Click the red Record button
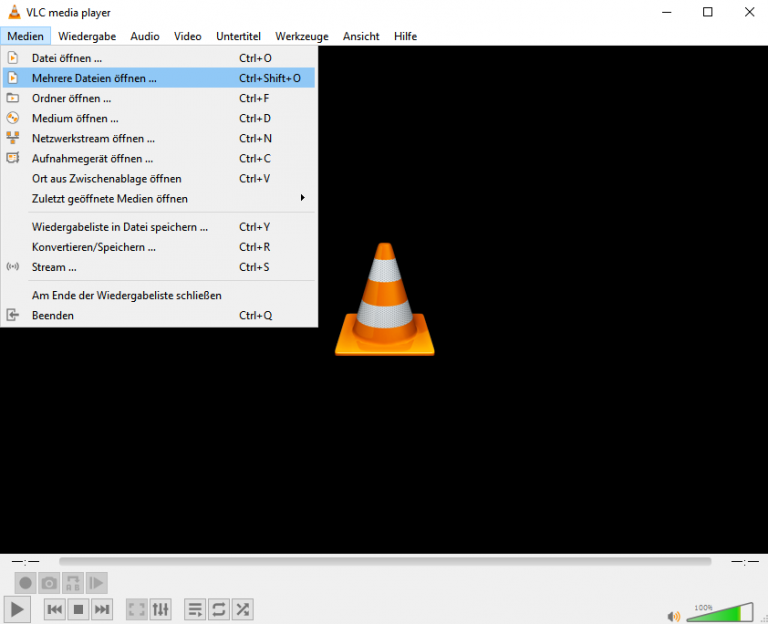 (x=25, y=583)
